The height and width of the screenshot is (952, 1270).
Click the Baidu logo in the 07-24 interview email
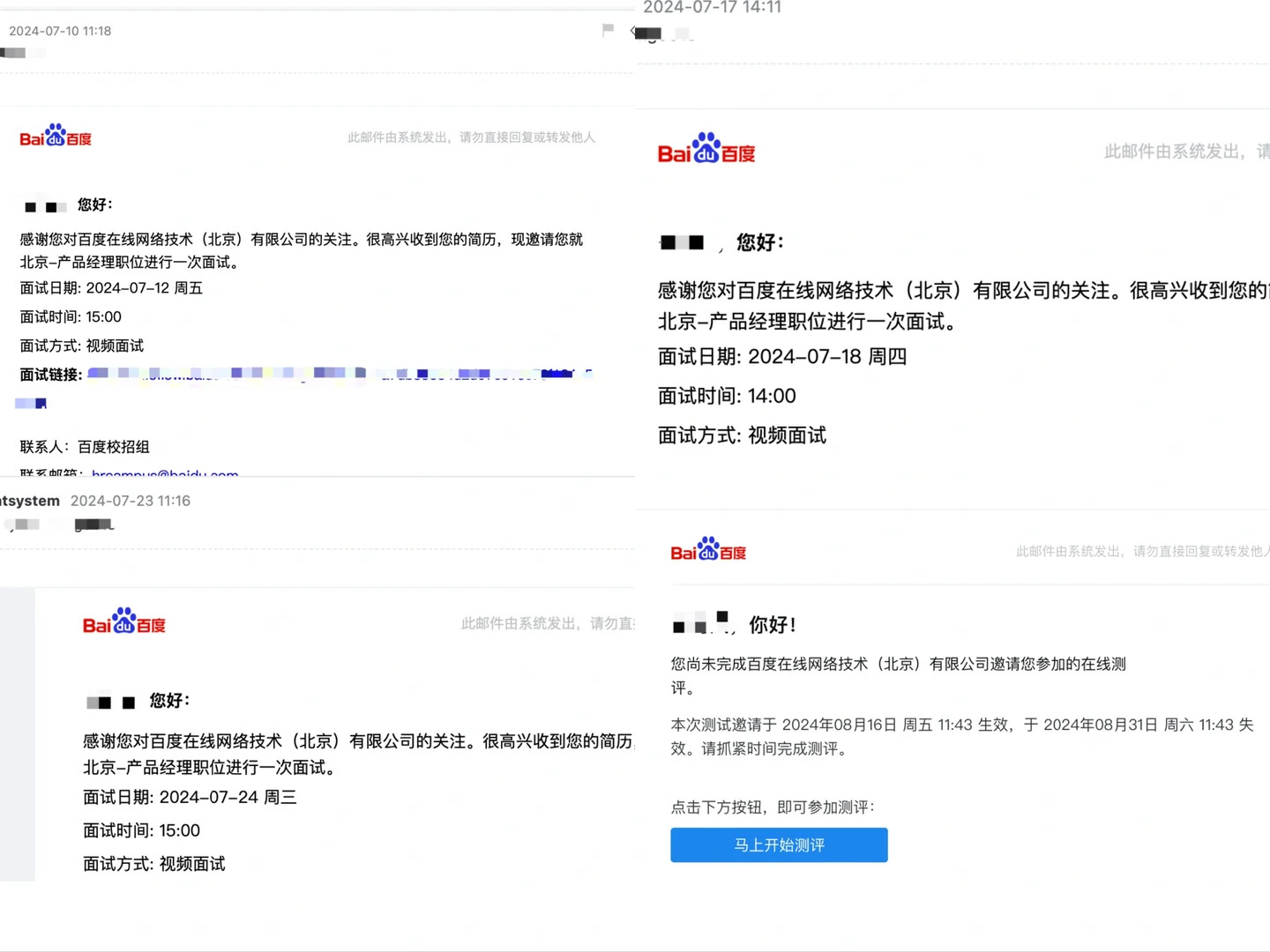tap(124, 621)
